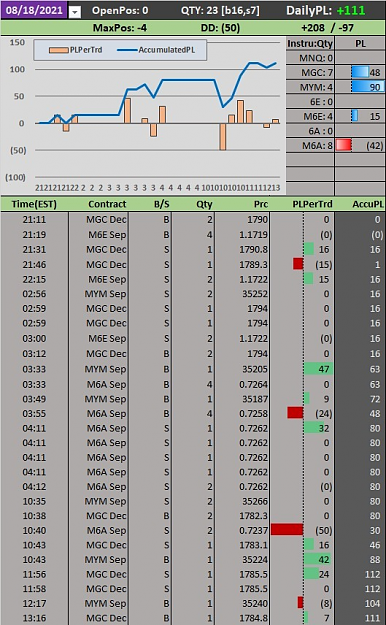Screen dimensions: 386x625
Task: Click the AccuPL 30 cell
Action: coord(360,531)
